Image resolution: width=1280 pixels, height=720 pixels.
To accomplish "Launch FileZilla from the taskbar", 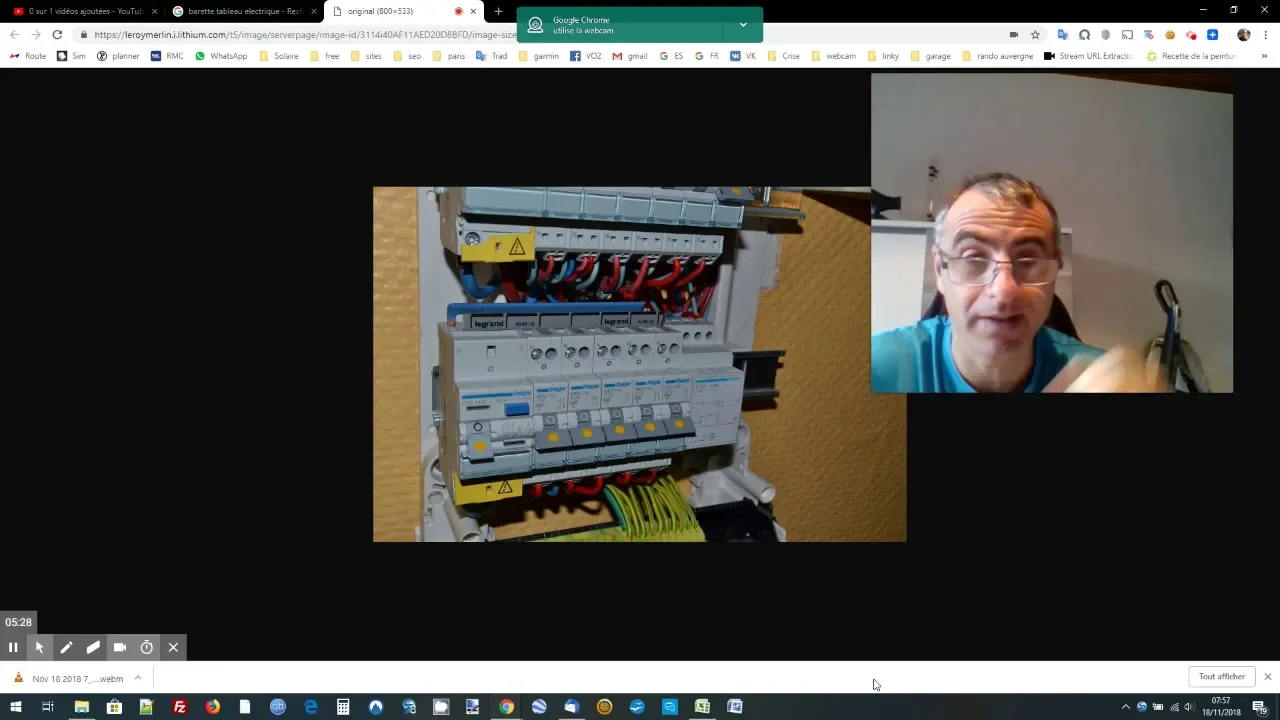I will click(x=180, y=707).
